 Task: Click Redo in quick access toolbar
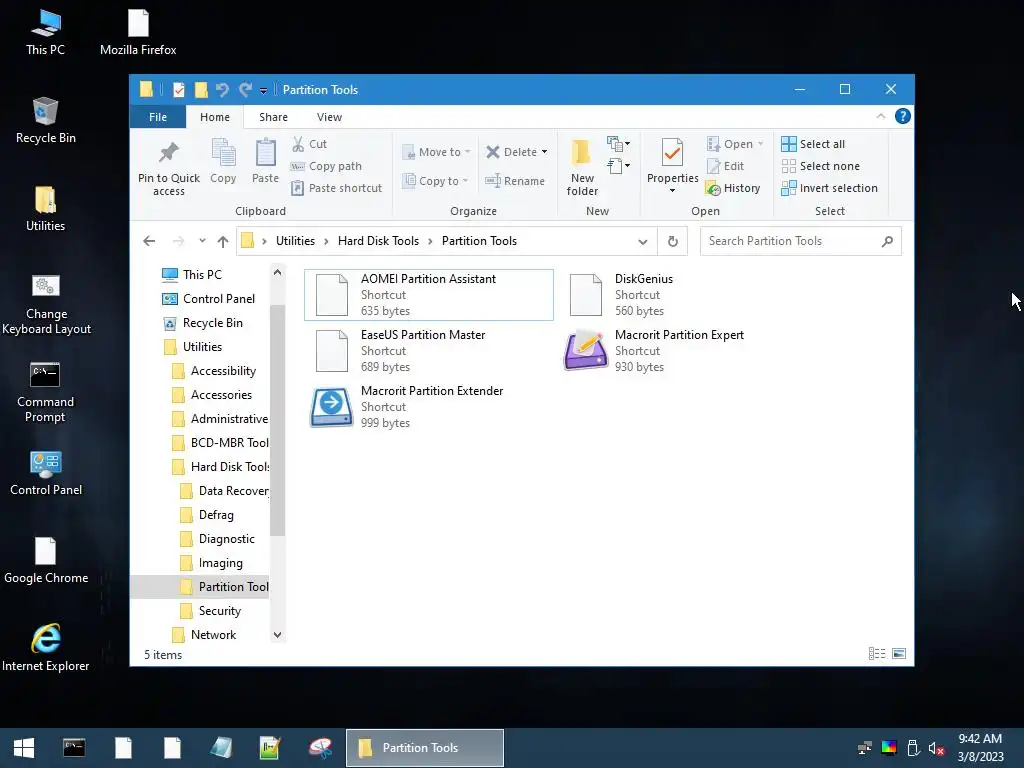click(246, 89)
